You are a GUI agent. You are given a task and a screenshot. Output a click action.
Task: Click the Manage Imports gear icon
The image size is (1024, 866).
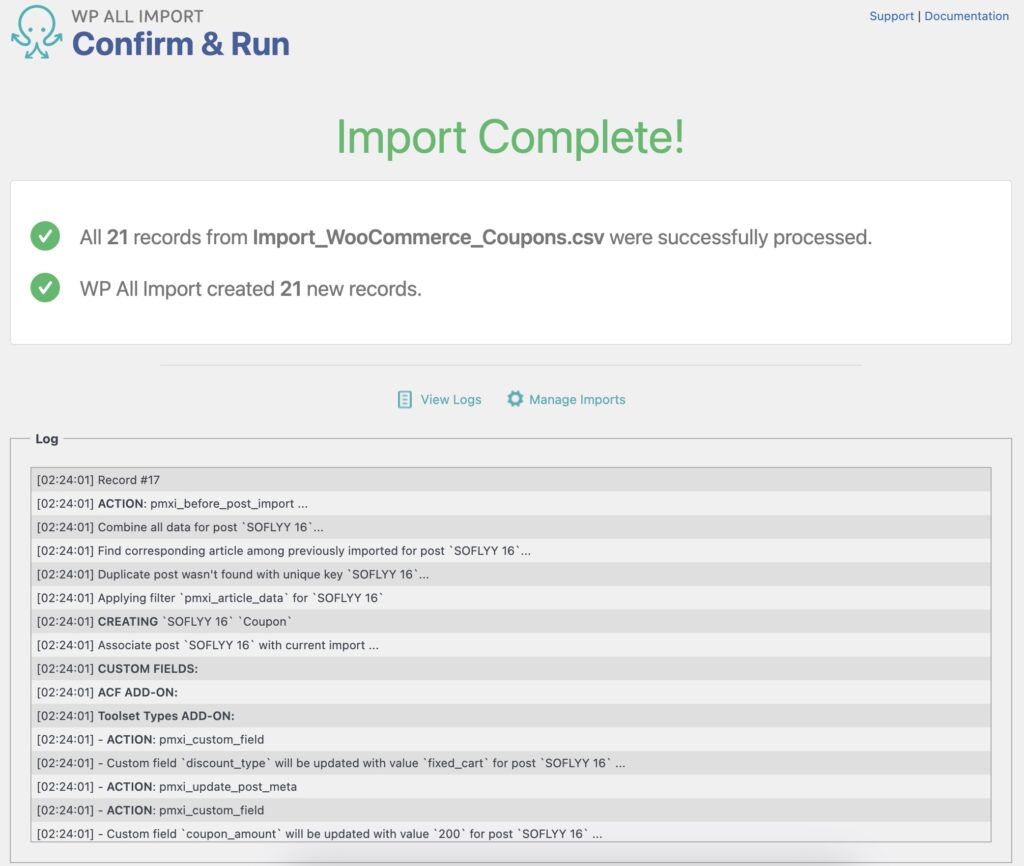point(515,398)
